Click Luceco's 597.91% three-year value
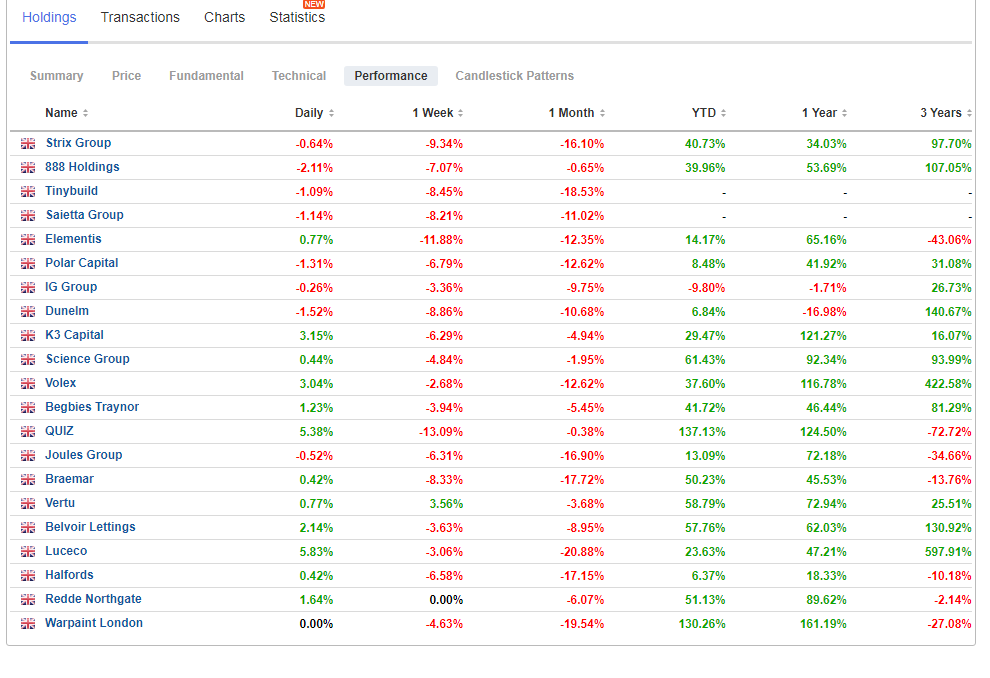990x678 pixels. [948, 552]
